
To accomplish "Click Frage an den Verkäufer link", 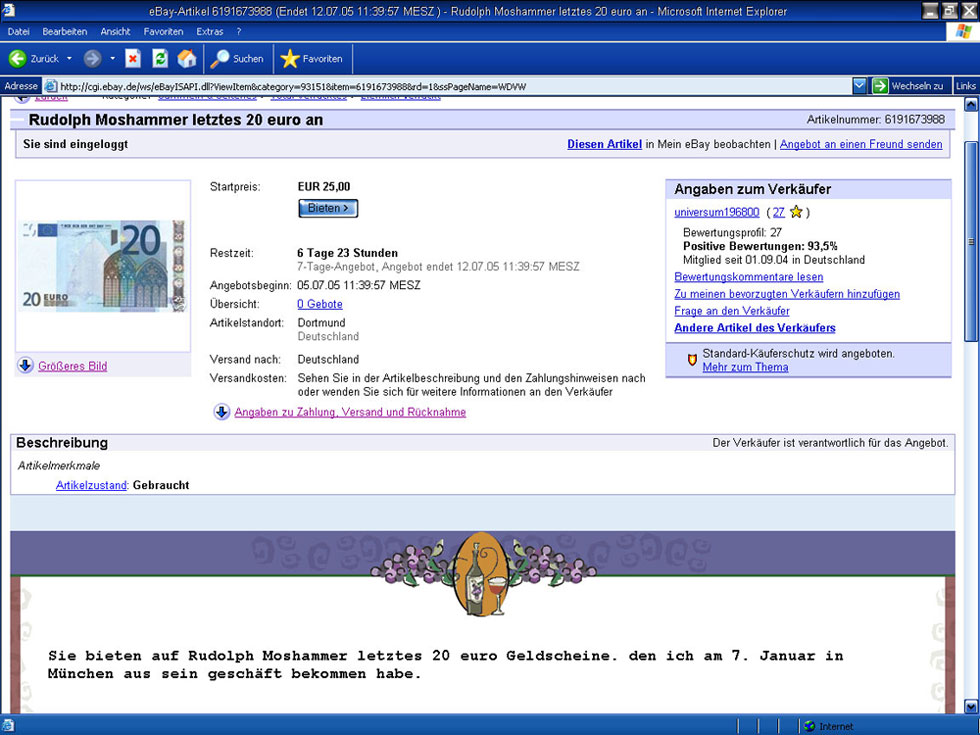I will tap(732, 311).
